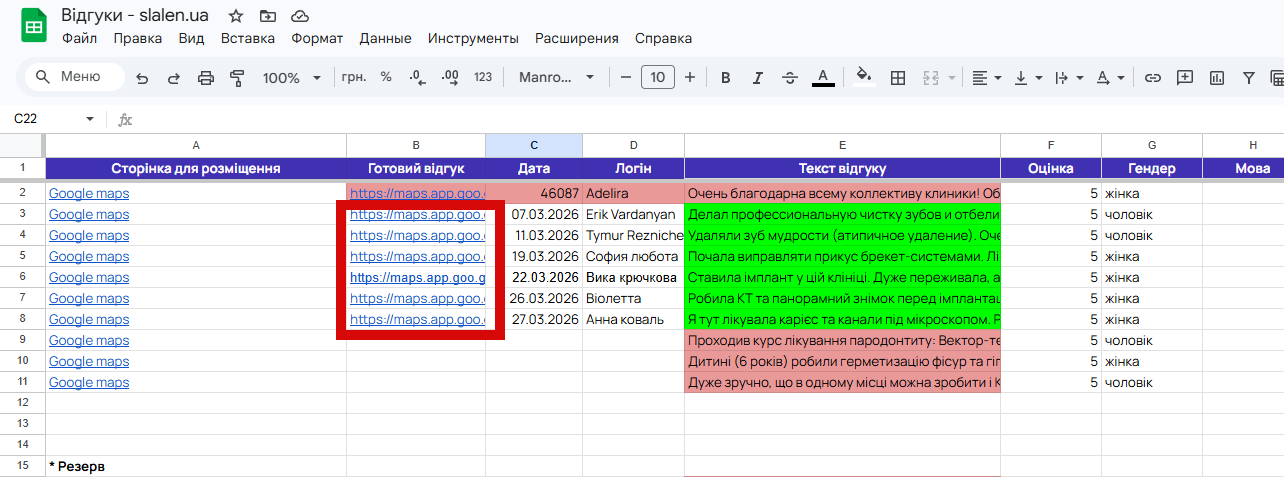Image resolution: width=1284 pixels, height=477 pixels.
Task: Click the Меню search box
Action: click(x=75, y=77)
